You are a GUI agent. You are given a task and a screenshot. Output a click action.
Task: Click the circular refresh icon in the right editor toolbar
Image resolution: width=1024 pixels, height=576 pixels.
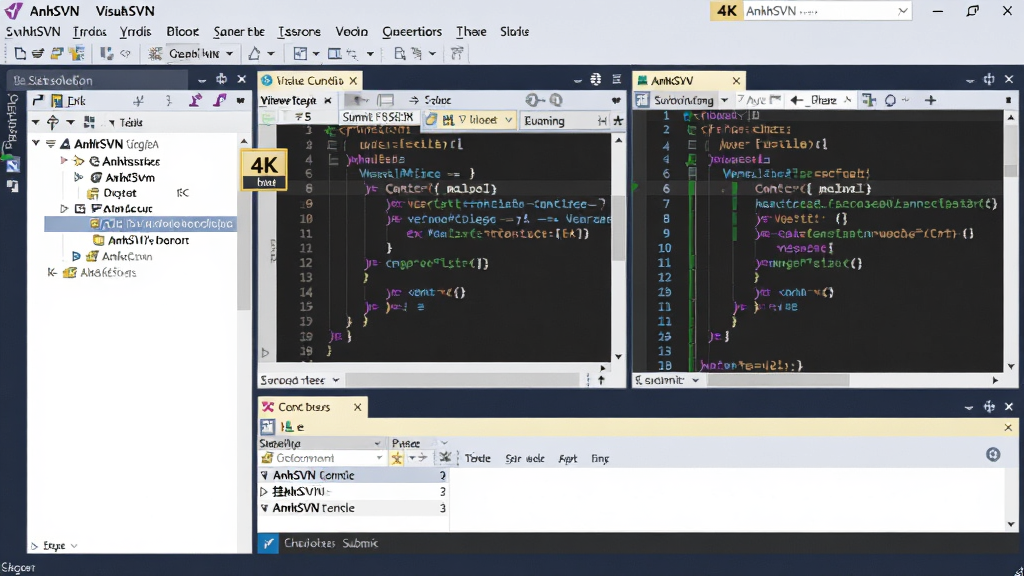click(x=890, y=100)
